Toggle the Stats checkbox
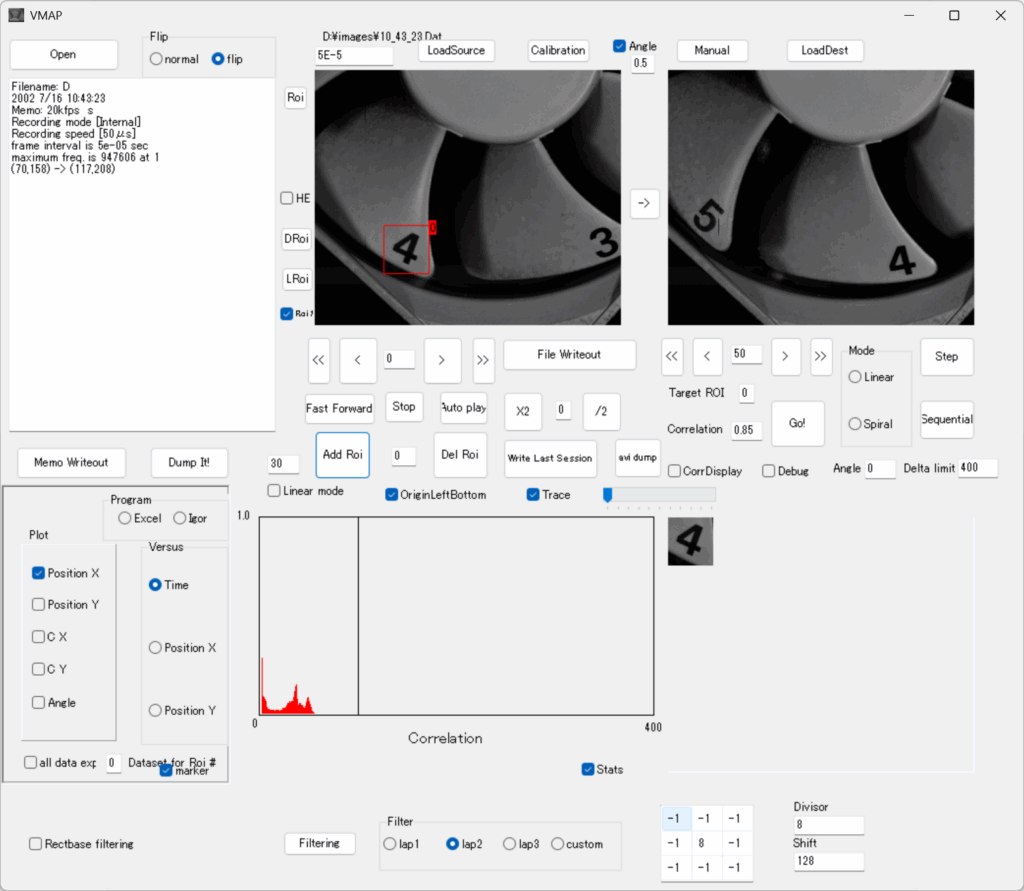 pos(588,769)
